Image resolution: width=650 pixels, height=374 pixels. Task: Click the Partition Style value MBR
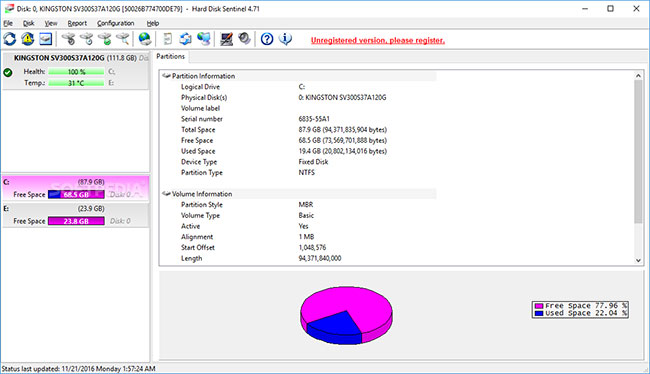point(306,204)
